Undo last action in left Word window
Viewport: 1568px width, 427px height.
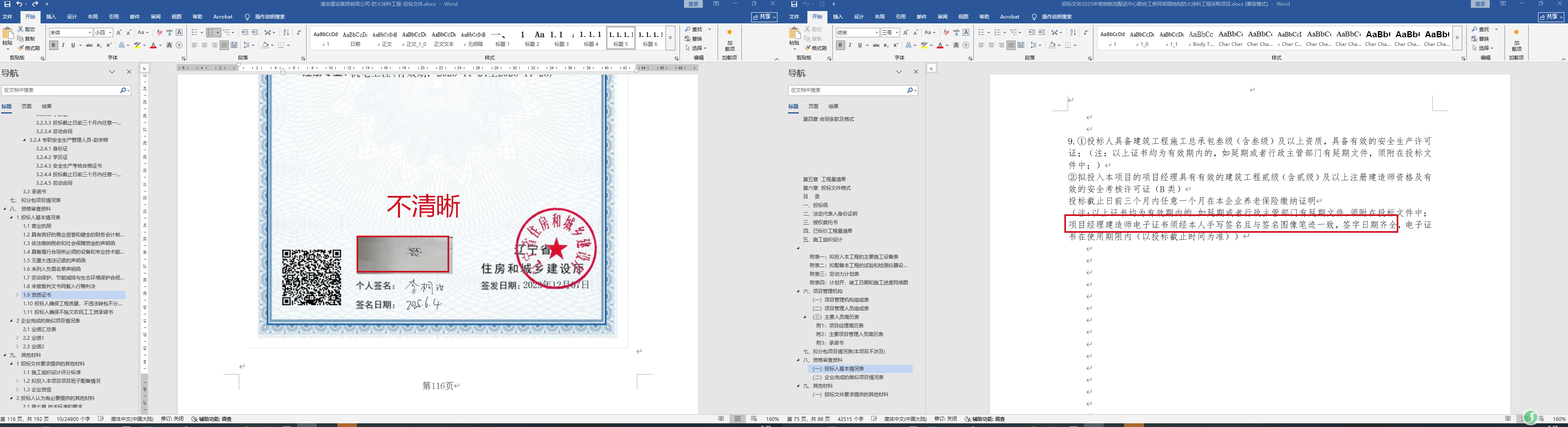click(20, 4)
